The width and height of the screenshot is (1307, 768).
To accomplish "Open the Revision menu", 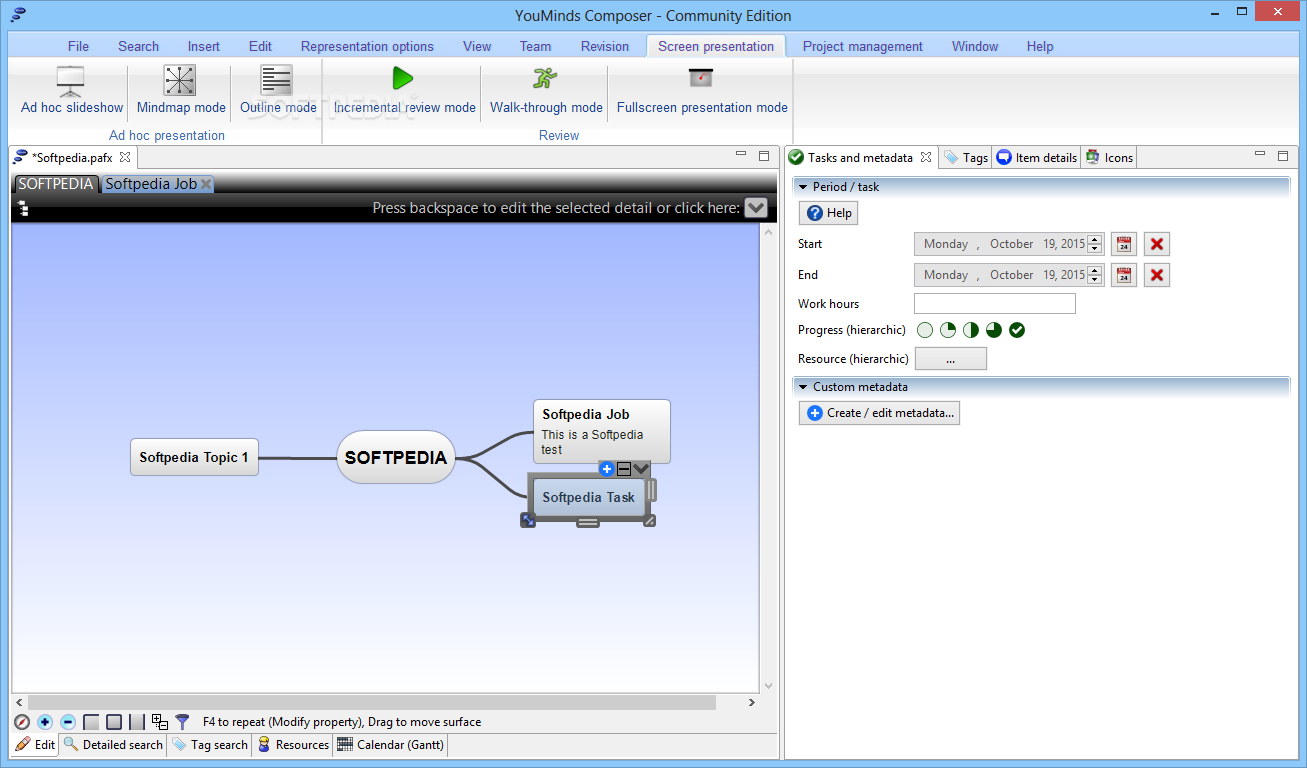I will click(x=605, y=46).
